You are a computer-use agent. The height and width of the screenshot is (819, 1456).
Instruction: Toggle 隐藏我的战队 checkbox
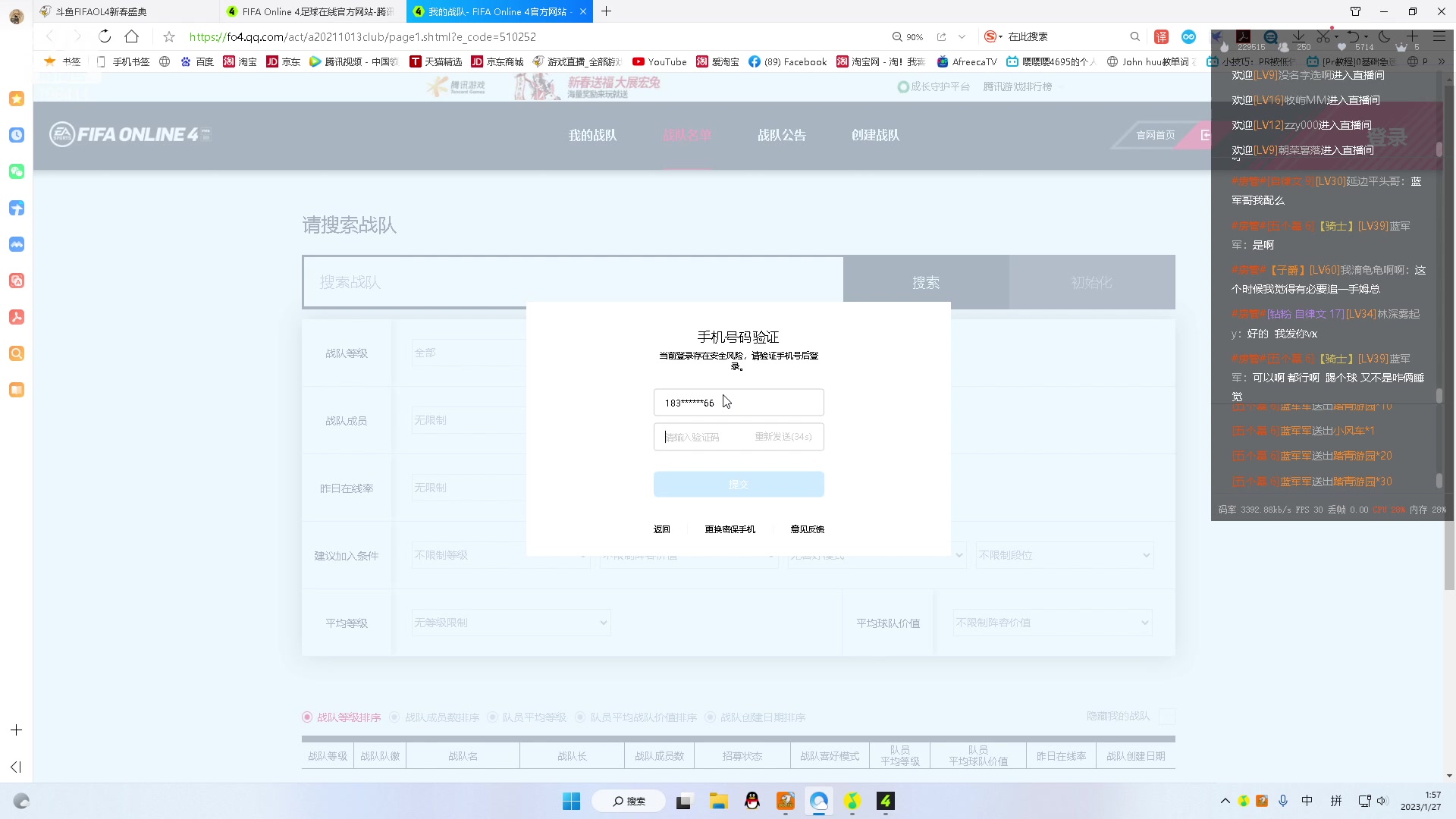tap(1167, 717)
